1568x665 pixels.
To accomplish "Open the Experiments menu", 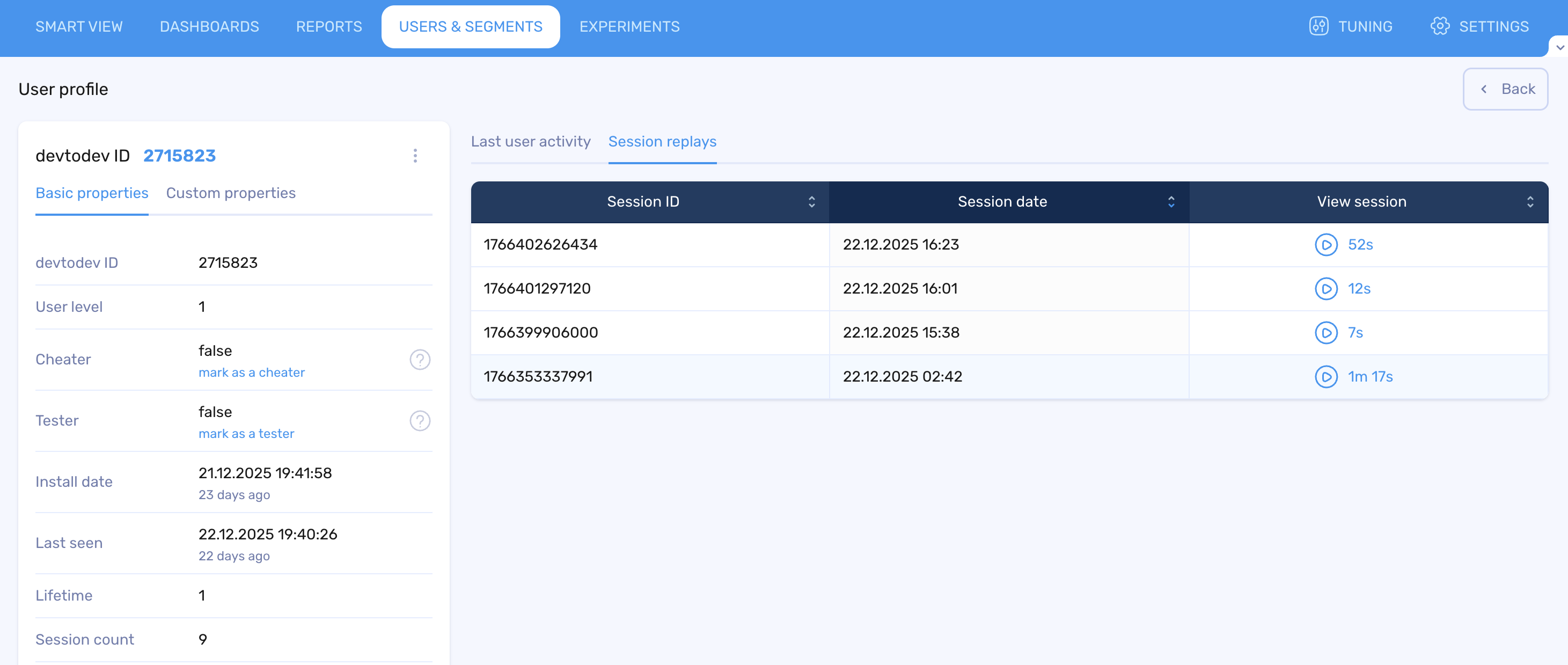I will pos(629,27).
